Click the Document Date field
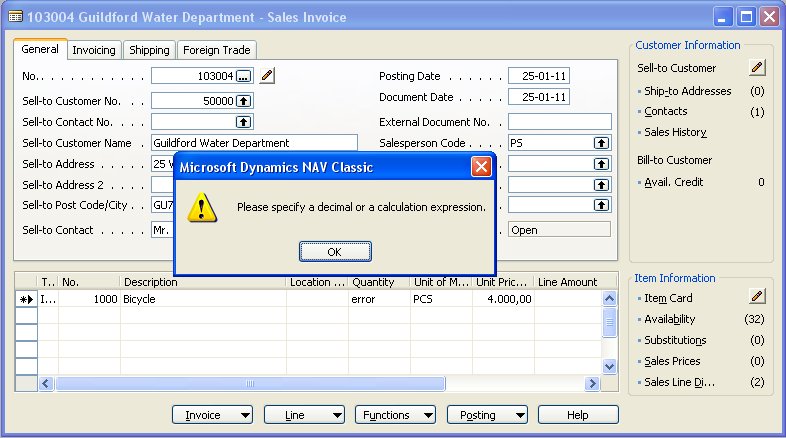This screenshot has width=786, height=438. pyautogui.click(x=539, y=97)
